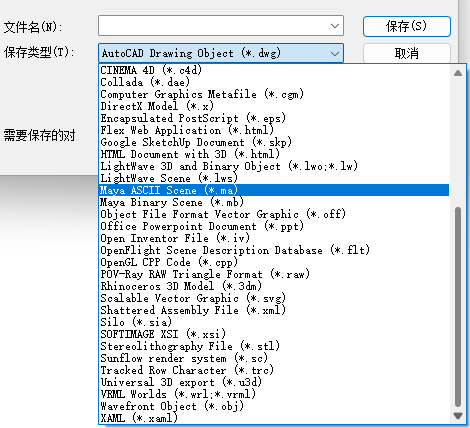Choose Universal 3D export (*.u3d)
The height and width of the screenshot is (428, 470).
[274, 382]
